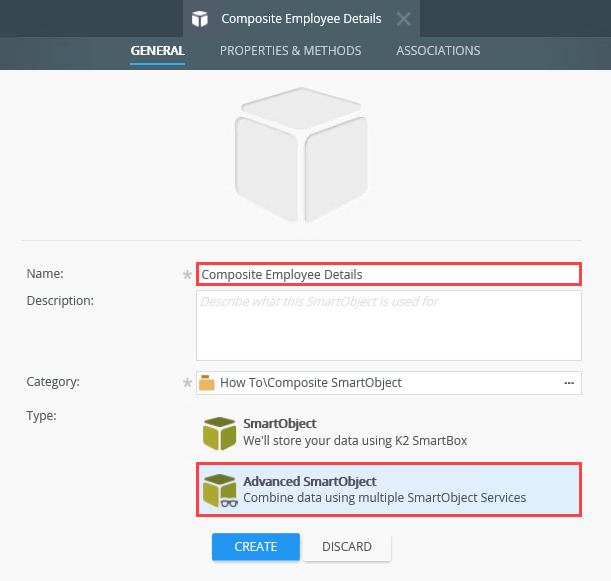Viewport: 611px width, 581px height.
Task: Click the folder icon in Category field
Action: pyautogui.click(x=207, y=383)
